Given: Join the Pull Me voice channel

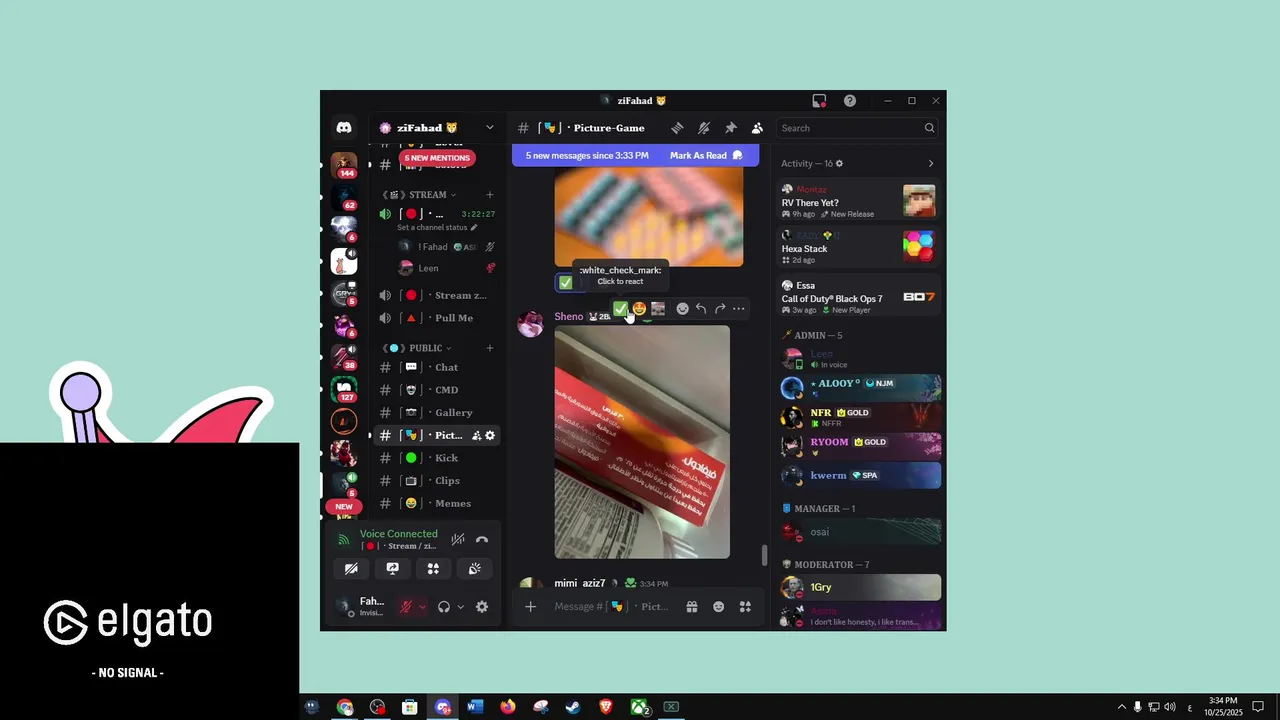Looking at the screenshot, I should (x=436, y=318).
